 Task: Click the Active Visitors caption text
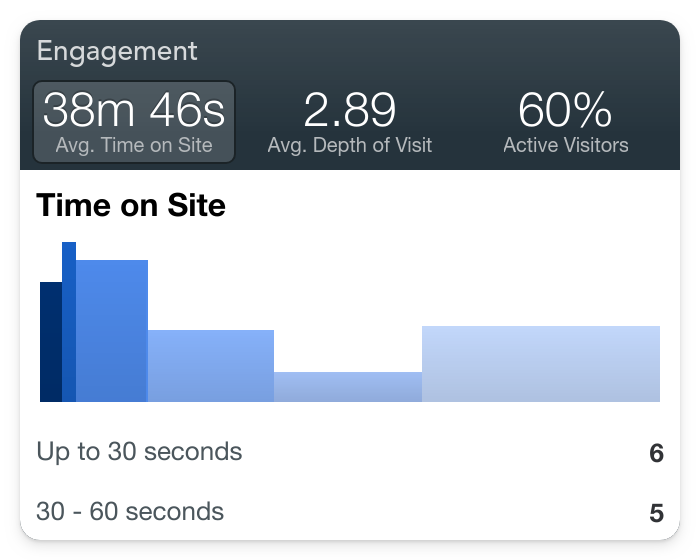[x=565, y=145]
